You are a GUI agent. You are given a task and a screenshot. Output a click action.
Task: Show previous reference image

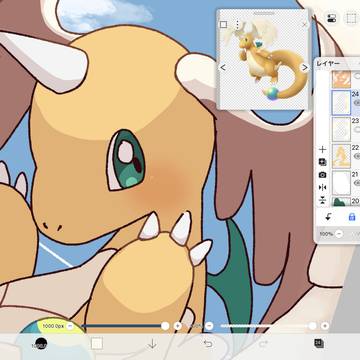[223, 68]
